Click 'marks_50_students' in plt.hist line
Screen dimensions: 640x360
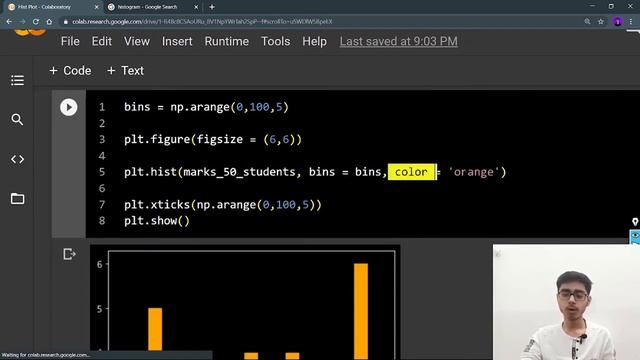240,172
